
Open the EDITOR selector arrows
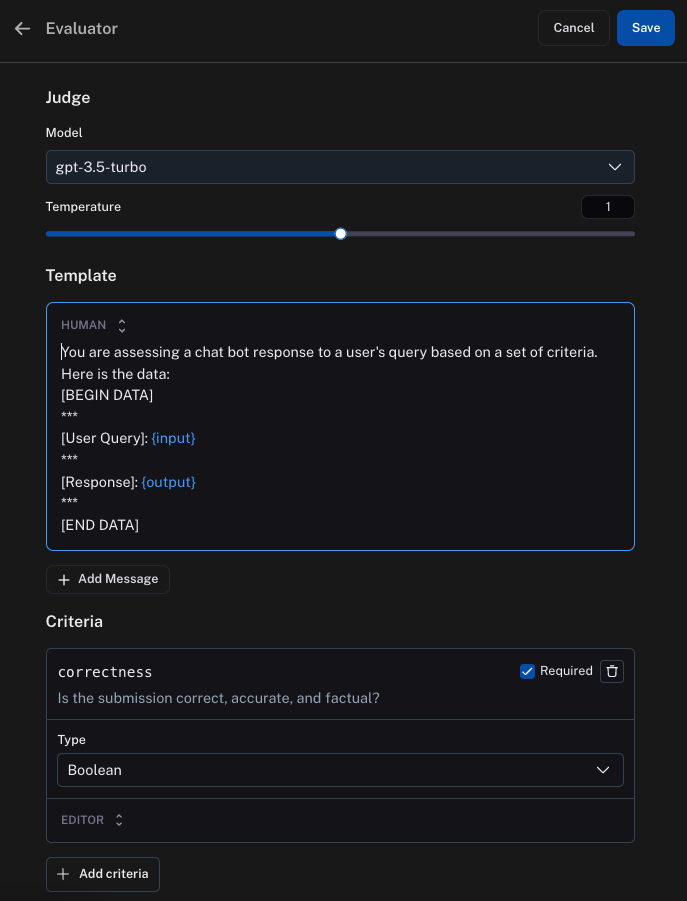(119, 820)
